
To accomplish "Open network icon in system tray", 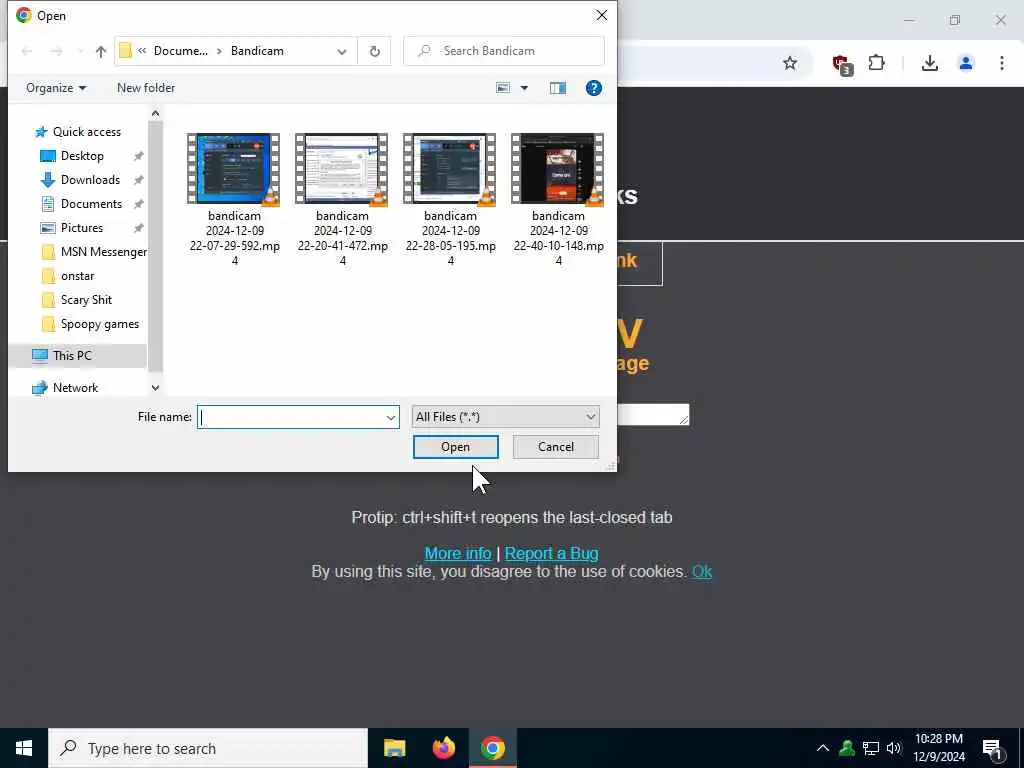I will tap(871, 748).
